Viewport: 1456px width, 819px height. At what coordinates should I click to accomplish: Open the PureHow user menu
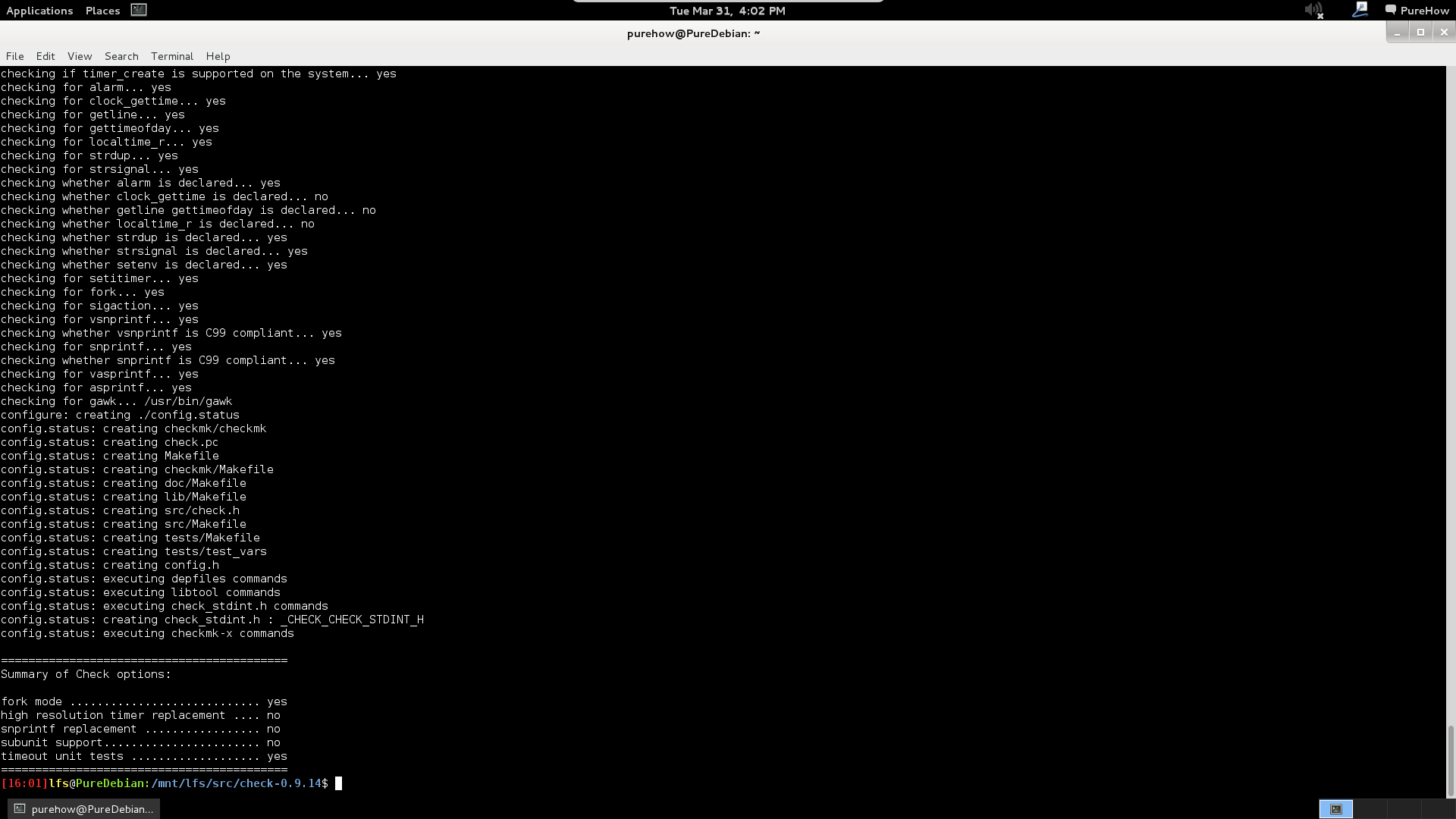(x=1424, y=11)
